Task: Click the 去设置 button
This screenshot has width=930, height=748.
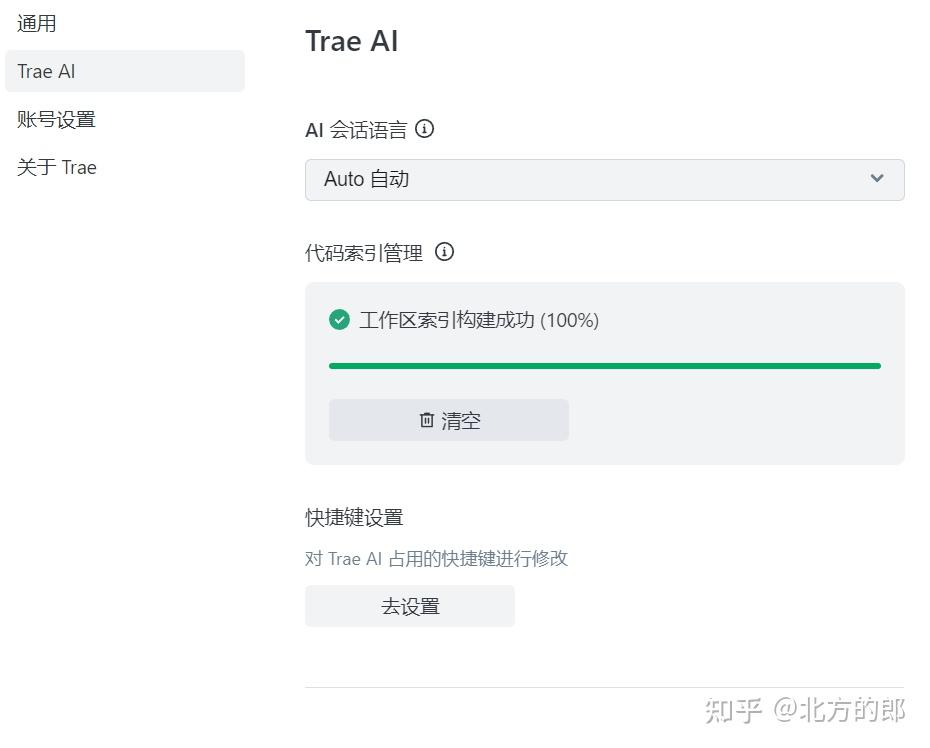Action: 409,605
